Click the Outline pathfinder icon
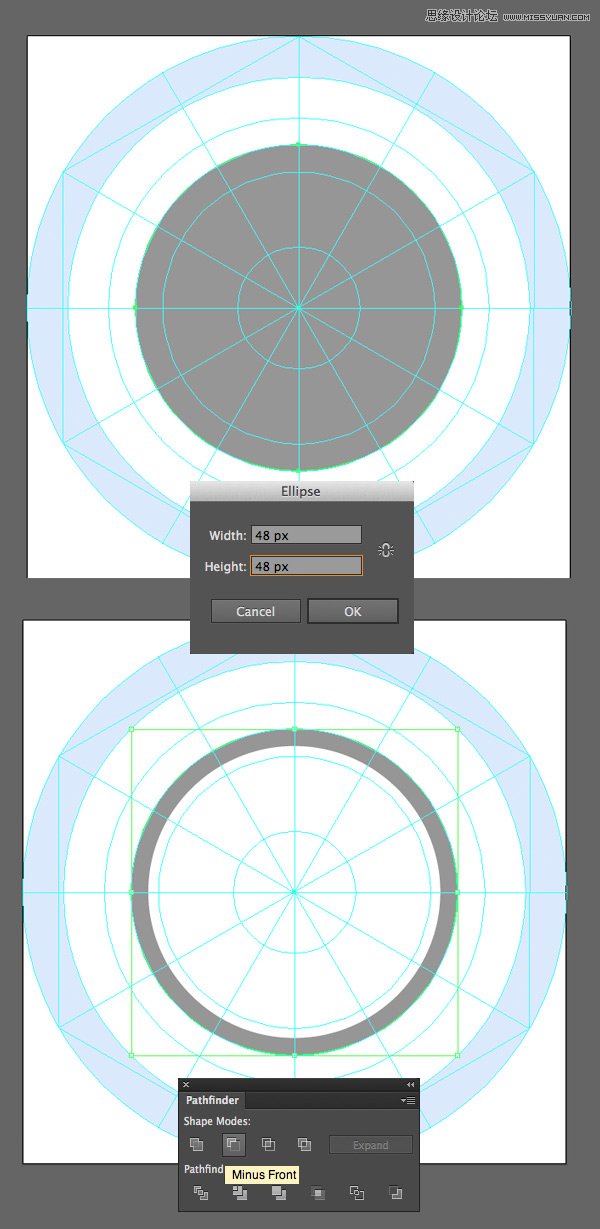 pyautogui.click(x=357, y=1192)
